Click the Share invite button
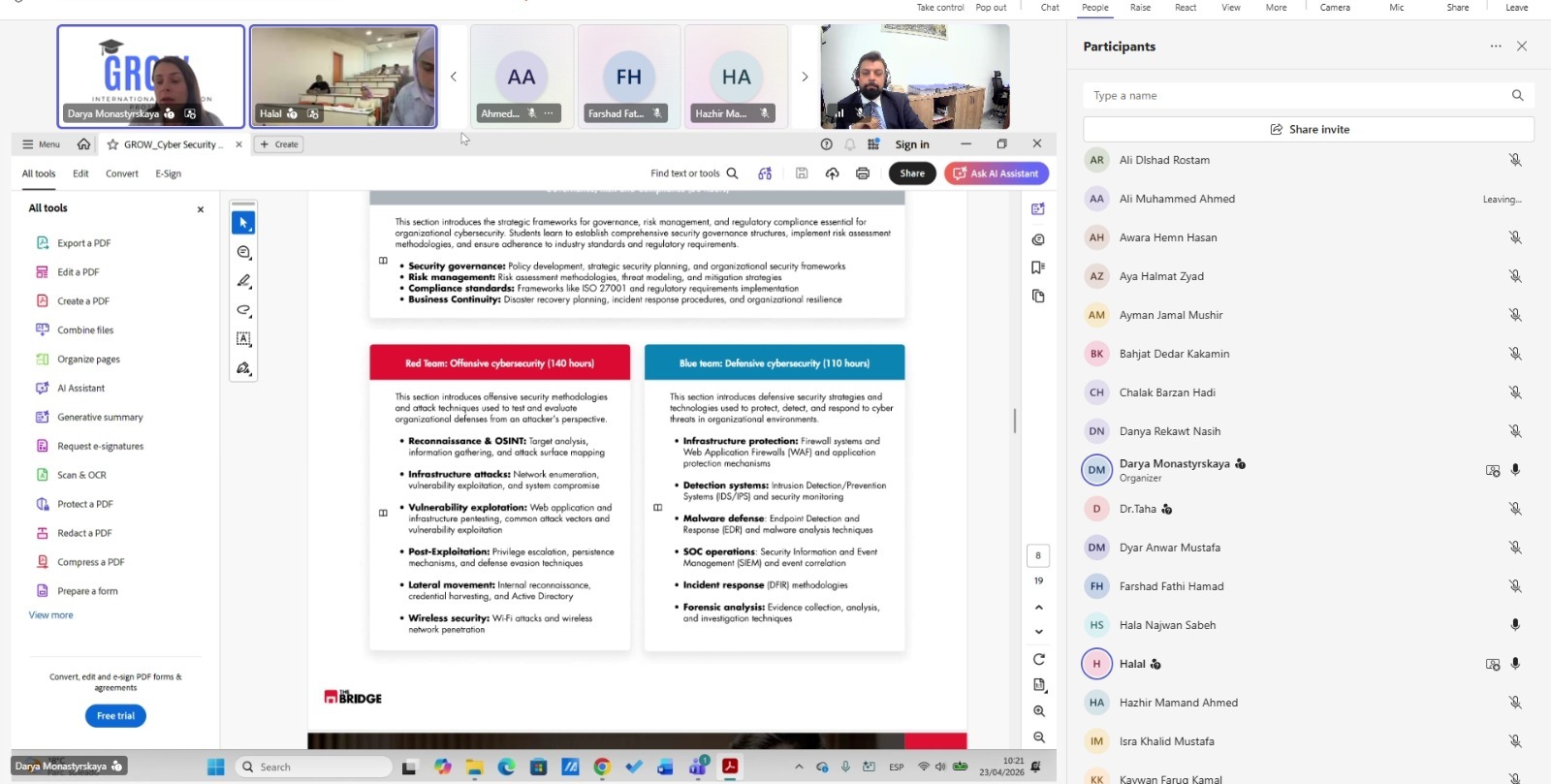 pos(1308,129)
